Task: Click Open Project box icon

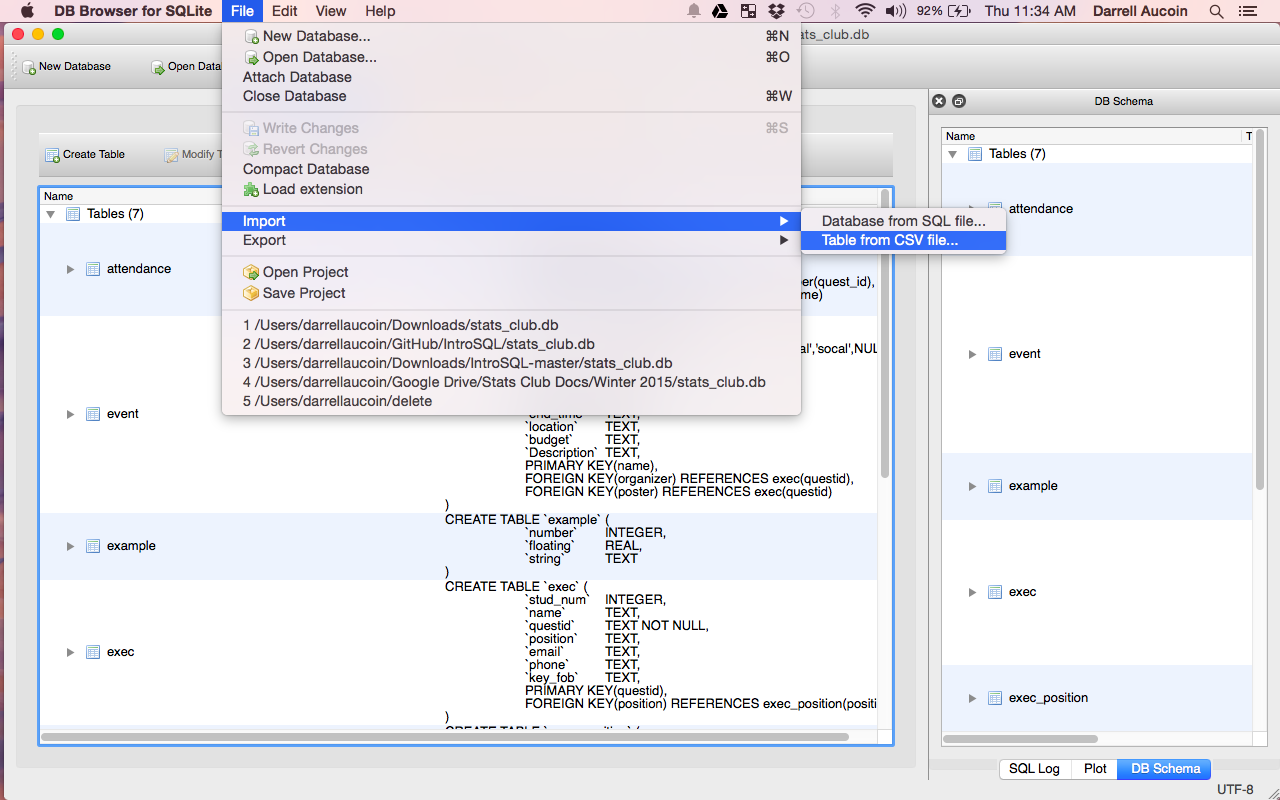Action: [252, 272]
